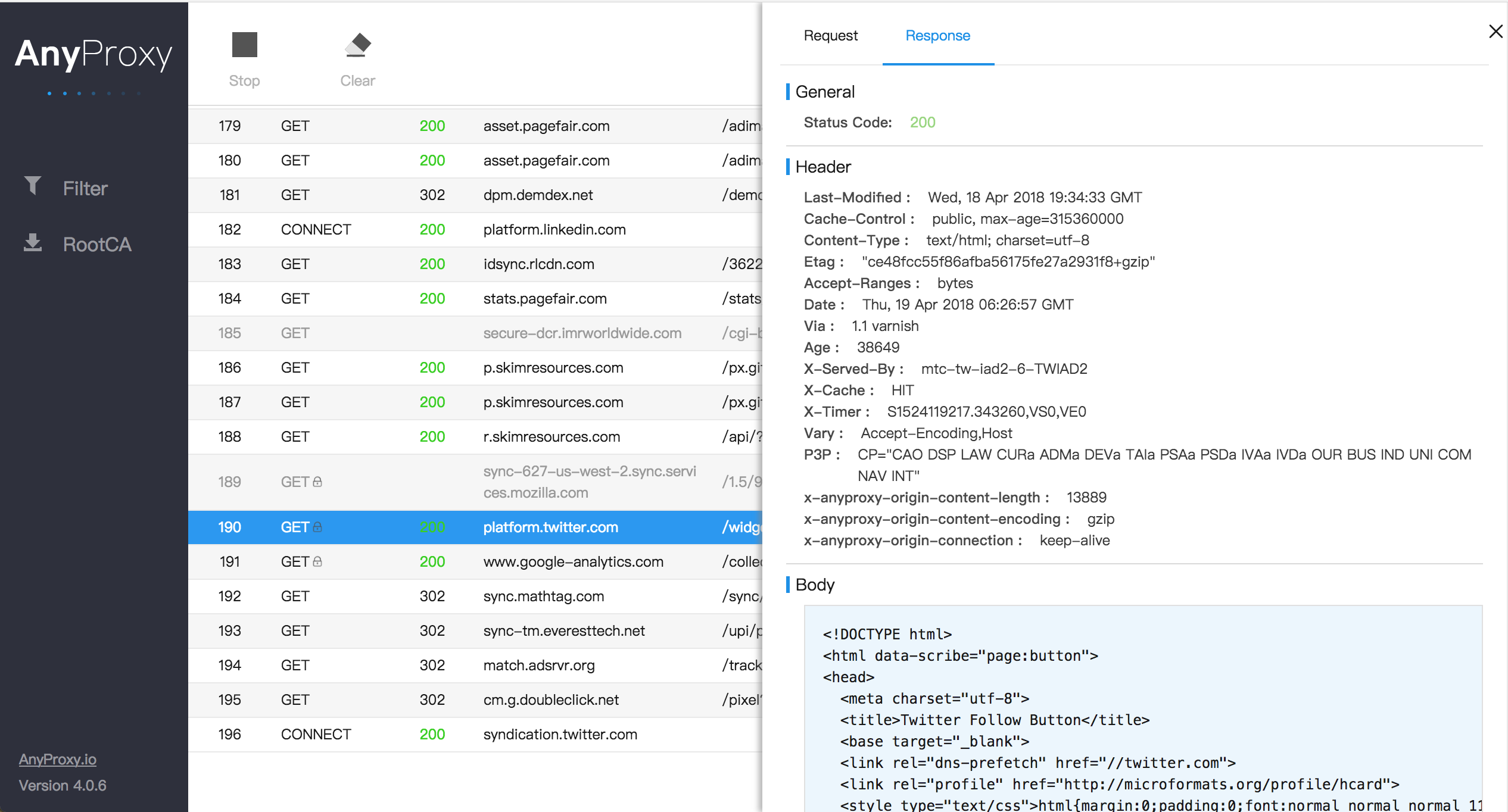Screen dimensions: 1508x812
Task: Switch to the Request tab
Action: coord(830,36)
